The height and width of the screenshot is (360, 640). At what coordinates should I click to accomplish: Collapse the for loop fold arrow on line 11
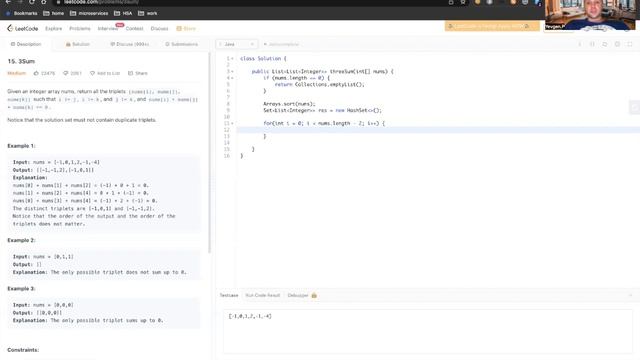[233, 123]
